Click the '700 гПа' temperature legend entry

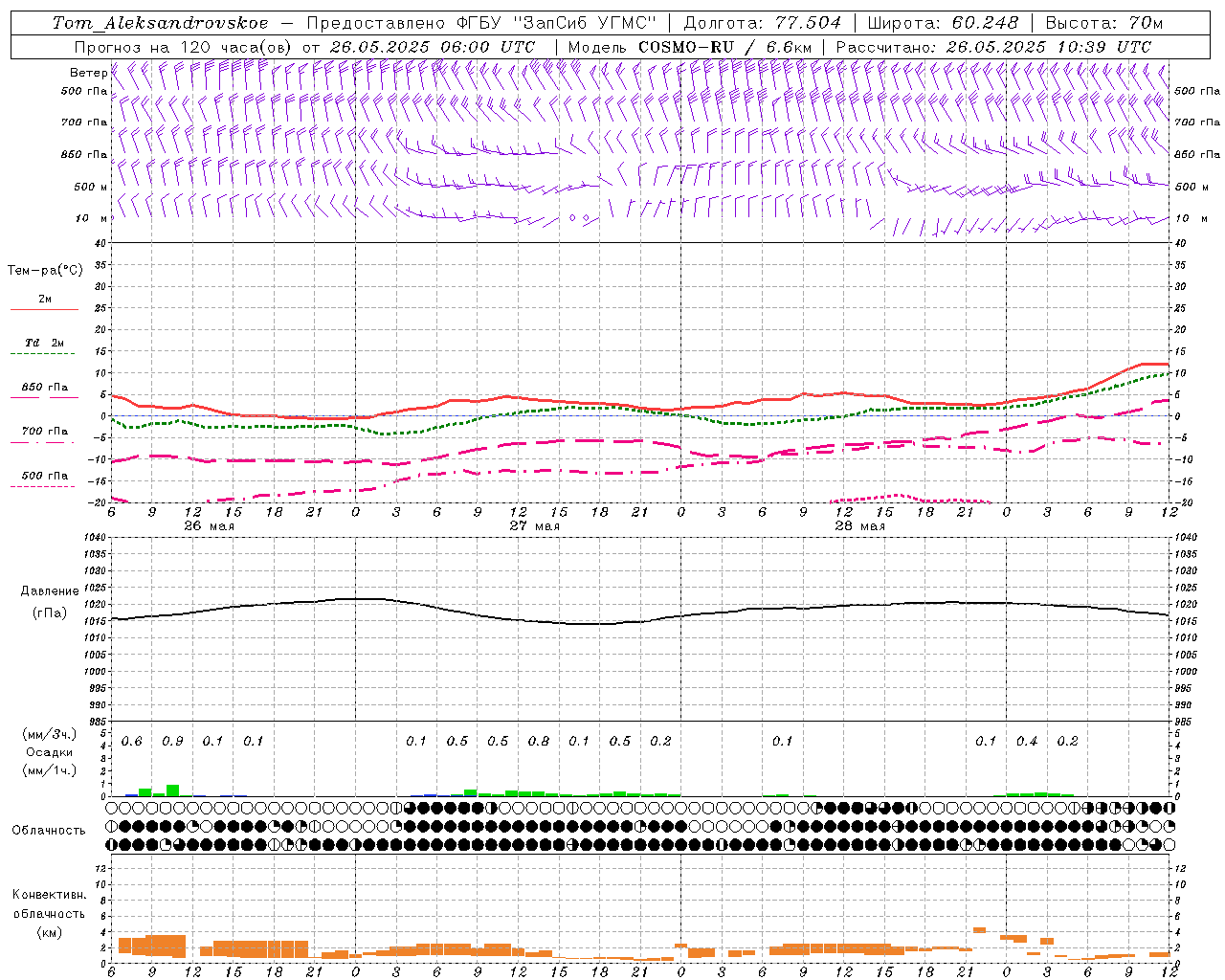click(44, 432)
